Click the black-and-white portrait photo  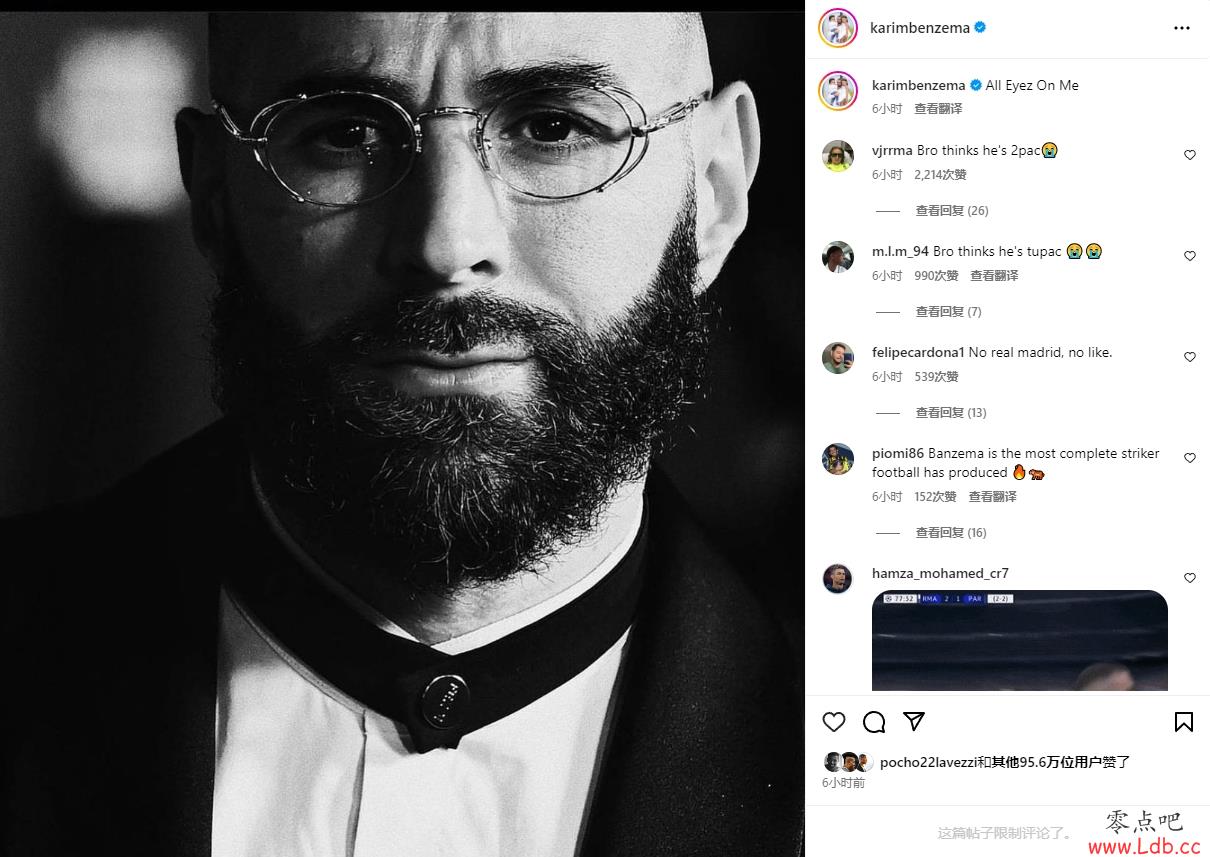[402, 434]
